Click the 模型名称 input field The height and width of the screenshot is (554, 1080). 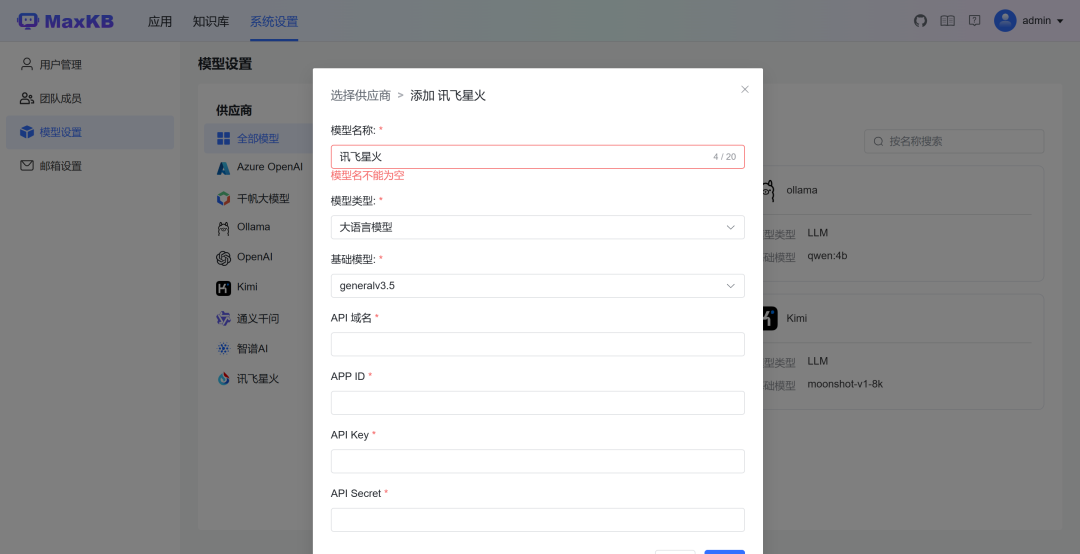tap(537, 156)
